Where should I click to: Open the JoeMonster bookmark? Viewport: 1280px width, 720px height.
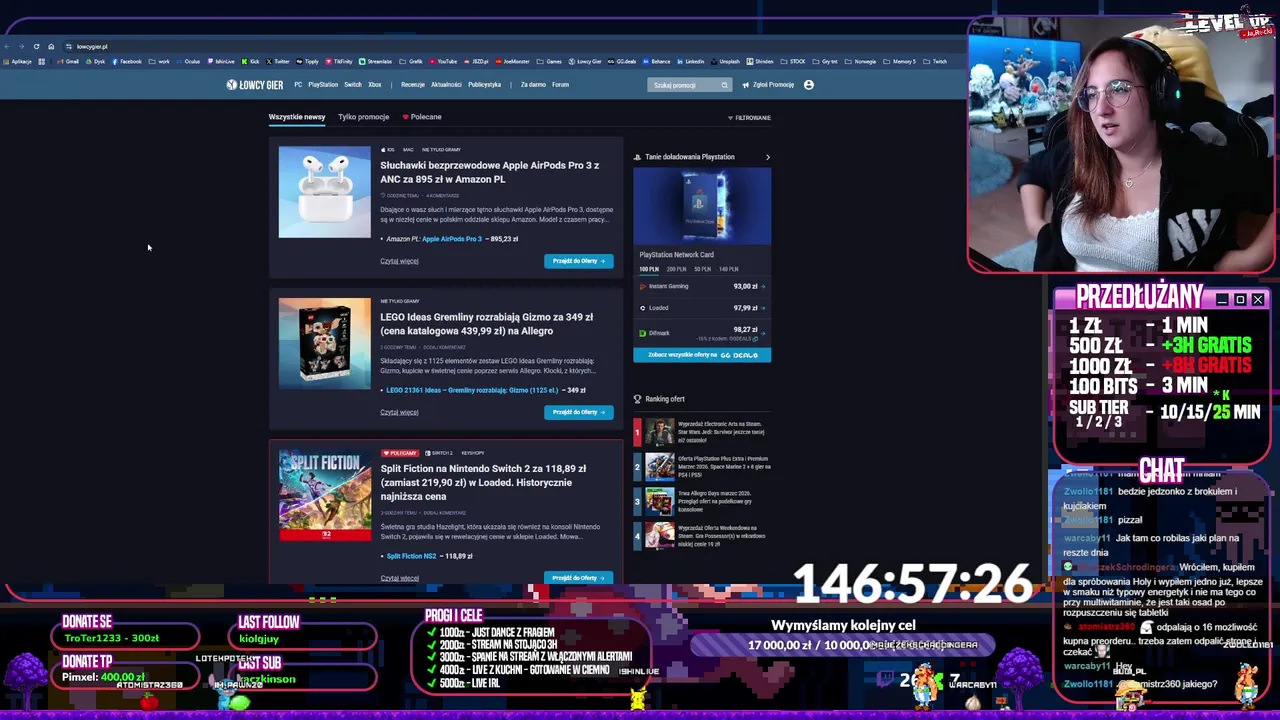pyautogui.click(x=512, y=62)
